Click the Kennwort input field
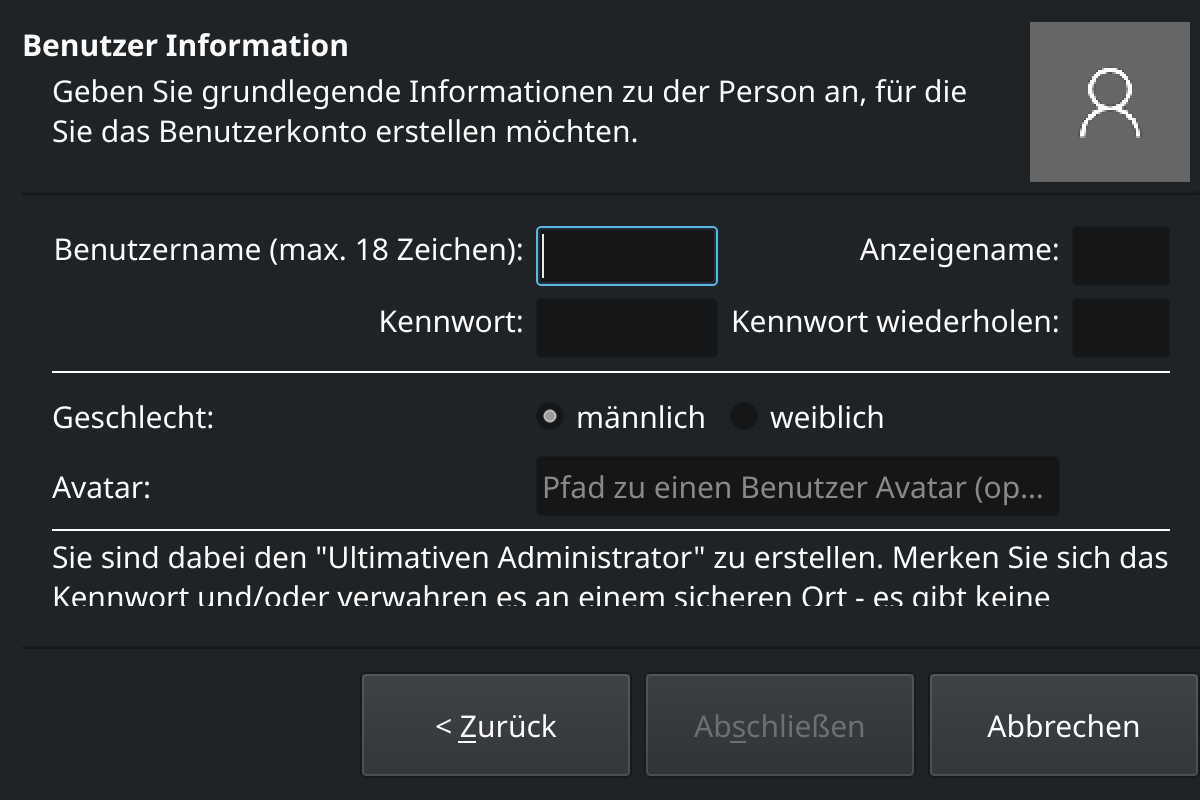The width and height of the screenshot is (1200, 800). tap(627, 328)
